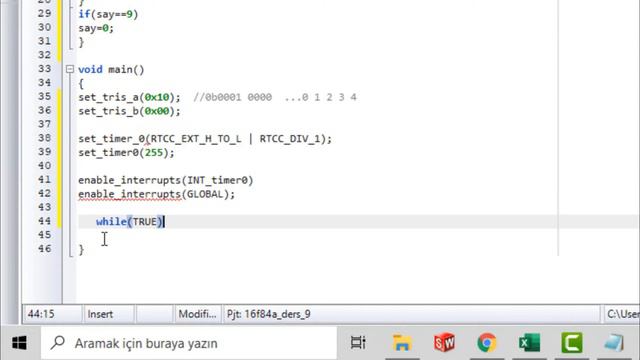Click 'say=0;' statement

96,28
